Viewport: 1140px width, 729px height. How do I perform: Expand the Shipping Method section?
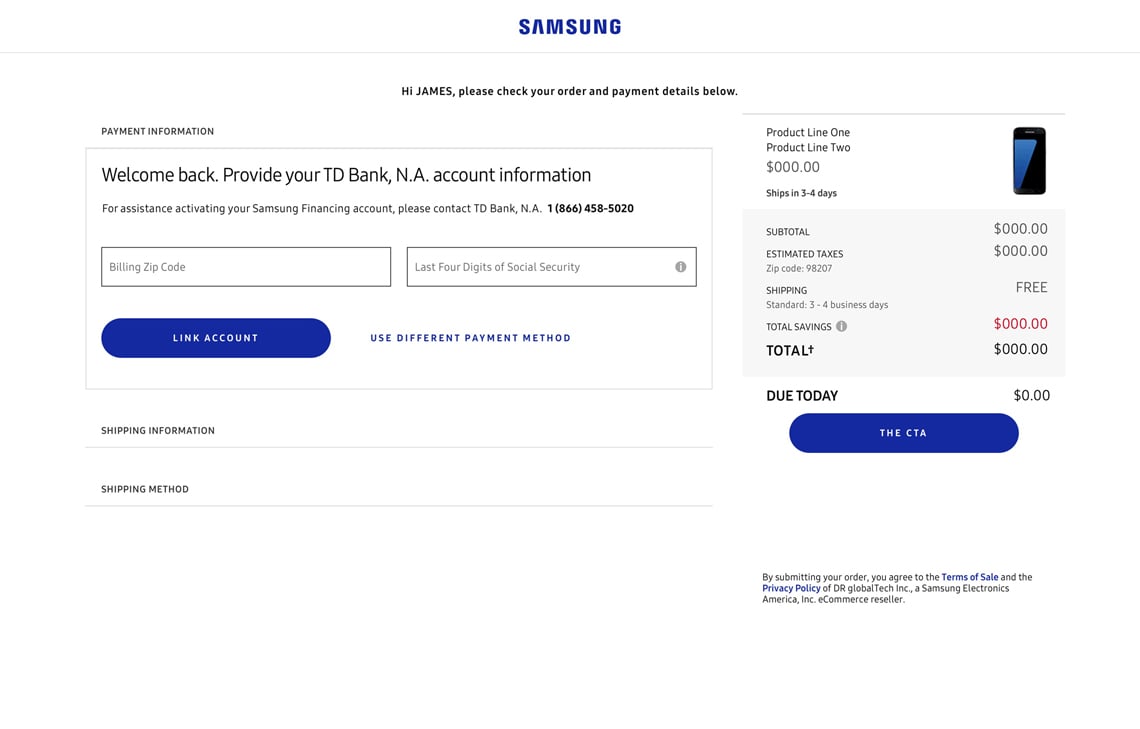click(145, 490)
